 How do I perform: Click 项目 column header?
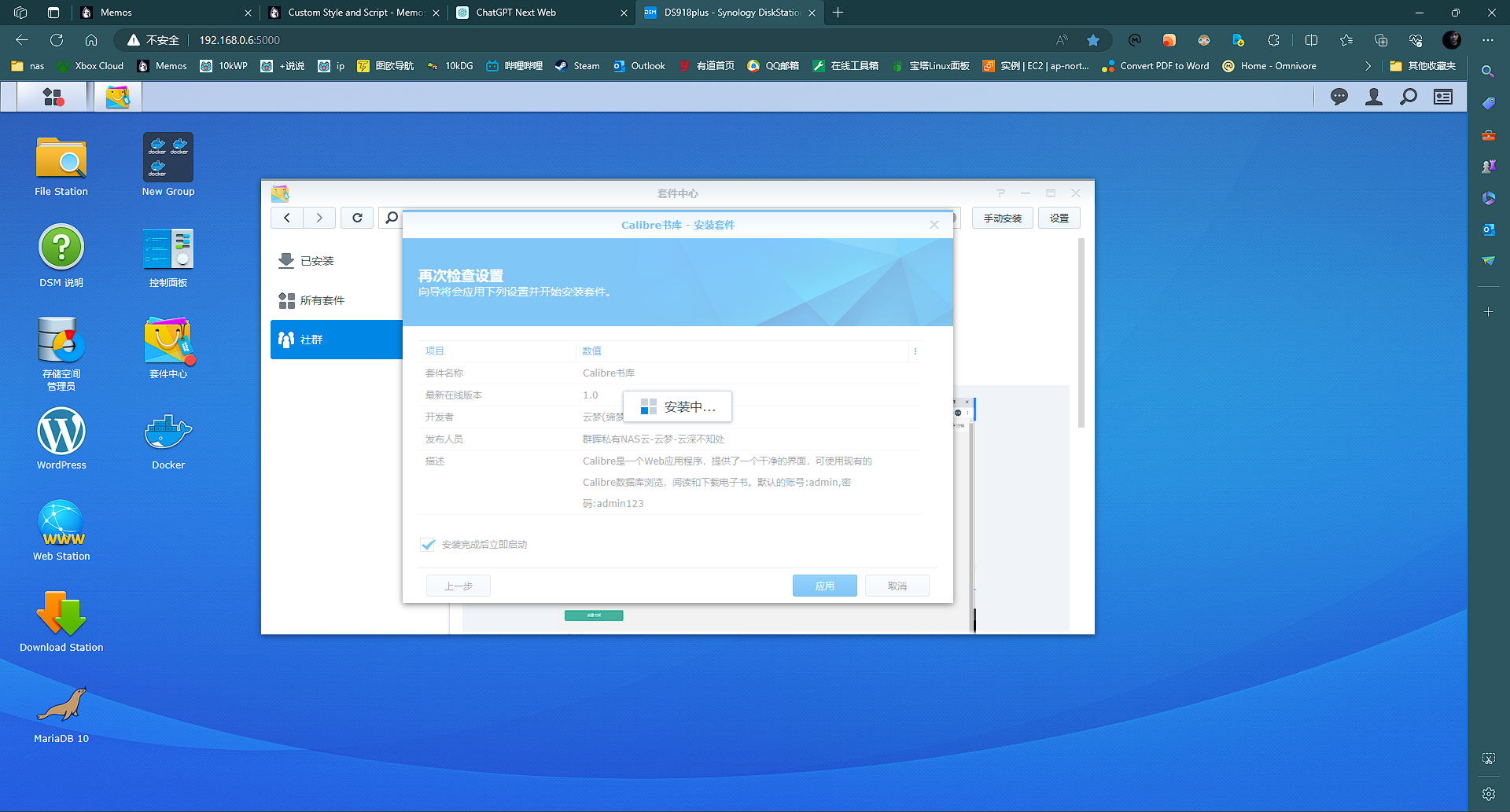coord(498,351)
